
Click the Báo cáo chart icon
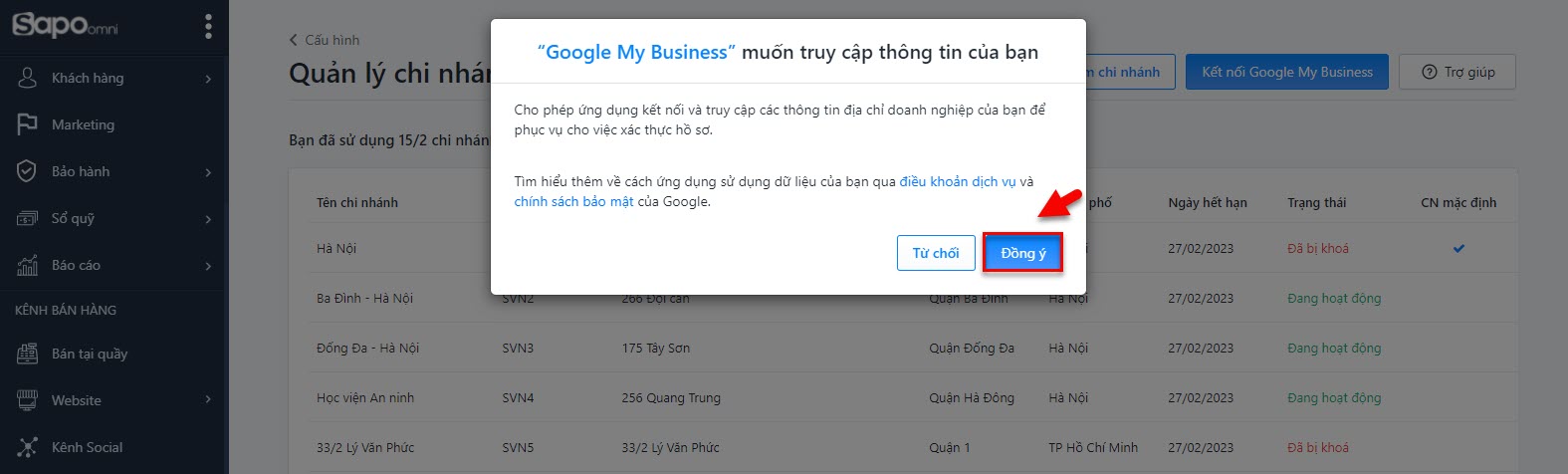click(x=27, y=265)
